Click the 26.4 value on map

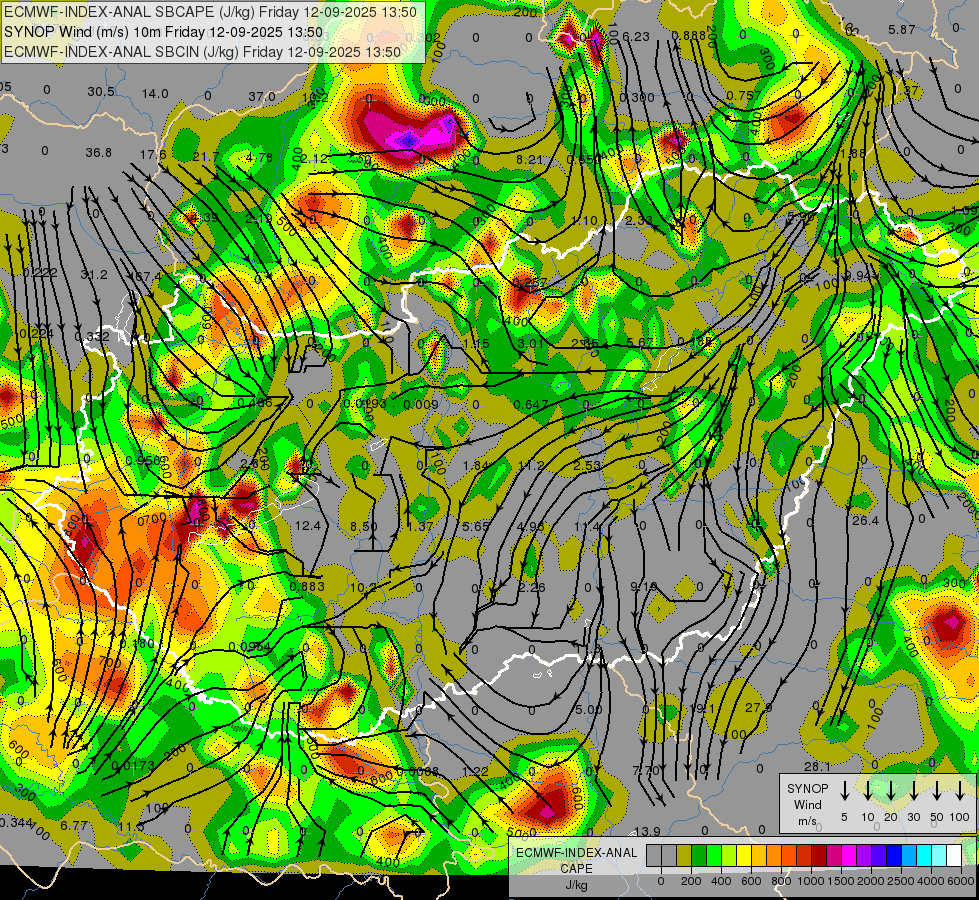(865, 520)
